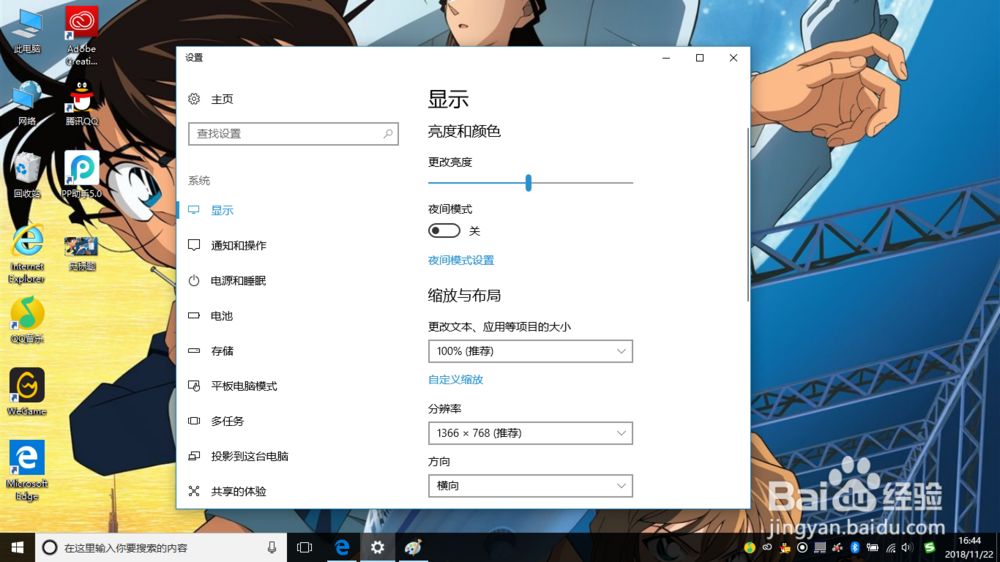Click the 通知和操作 speech bubble icon
1000x562 pixels.
click(194, 245)
